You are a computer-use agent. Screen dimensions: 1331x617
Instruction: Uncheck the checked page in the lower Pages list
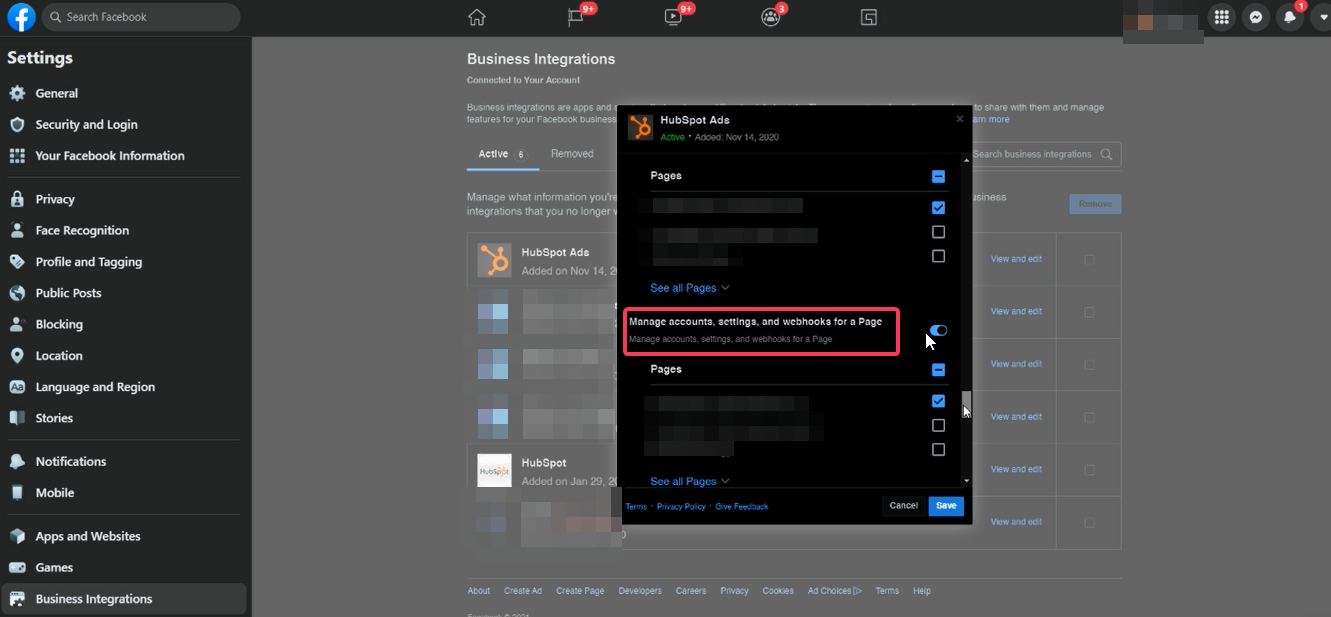[x=938, y=401]
